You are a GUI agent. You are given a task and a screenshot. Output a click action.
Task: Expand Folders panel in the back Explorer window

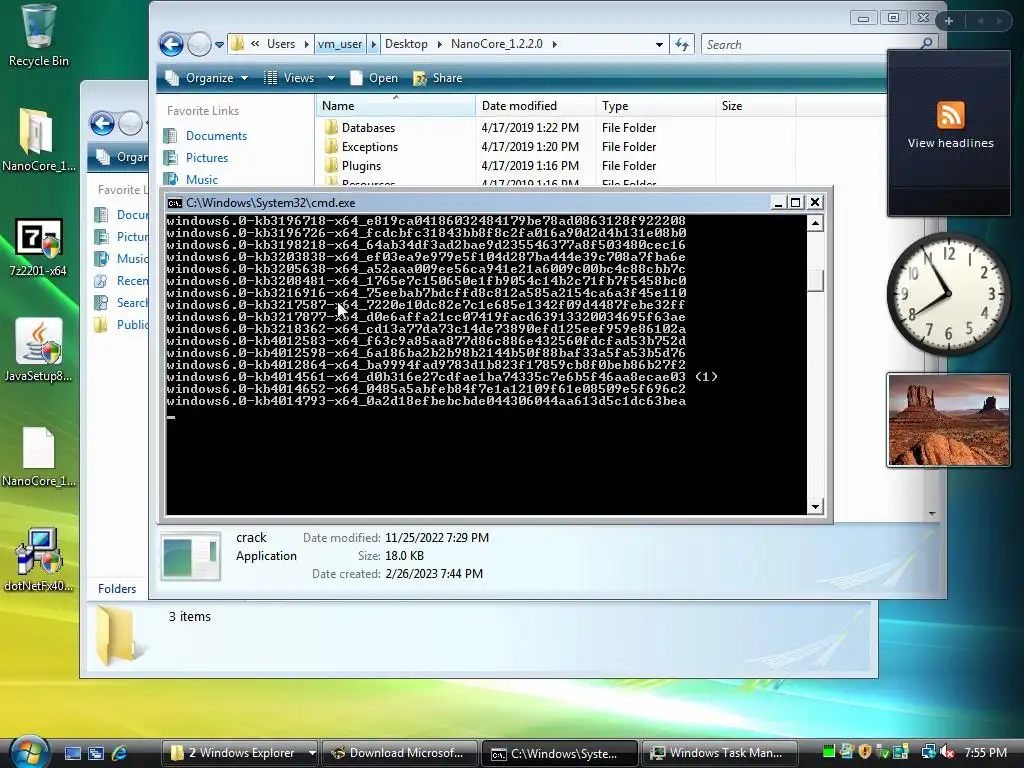pyautogui.click(x=117, y=588)
